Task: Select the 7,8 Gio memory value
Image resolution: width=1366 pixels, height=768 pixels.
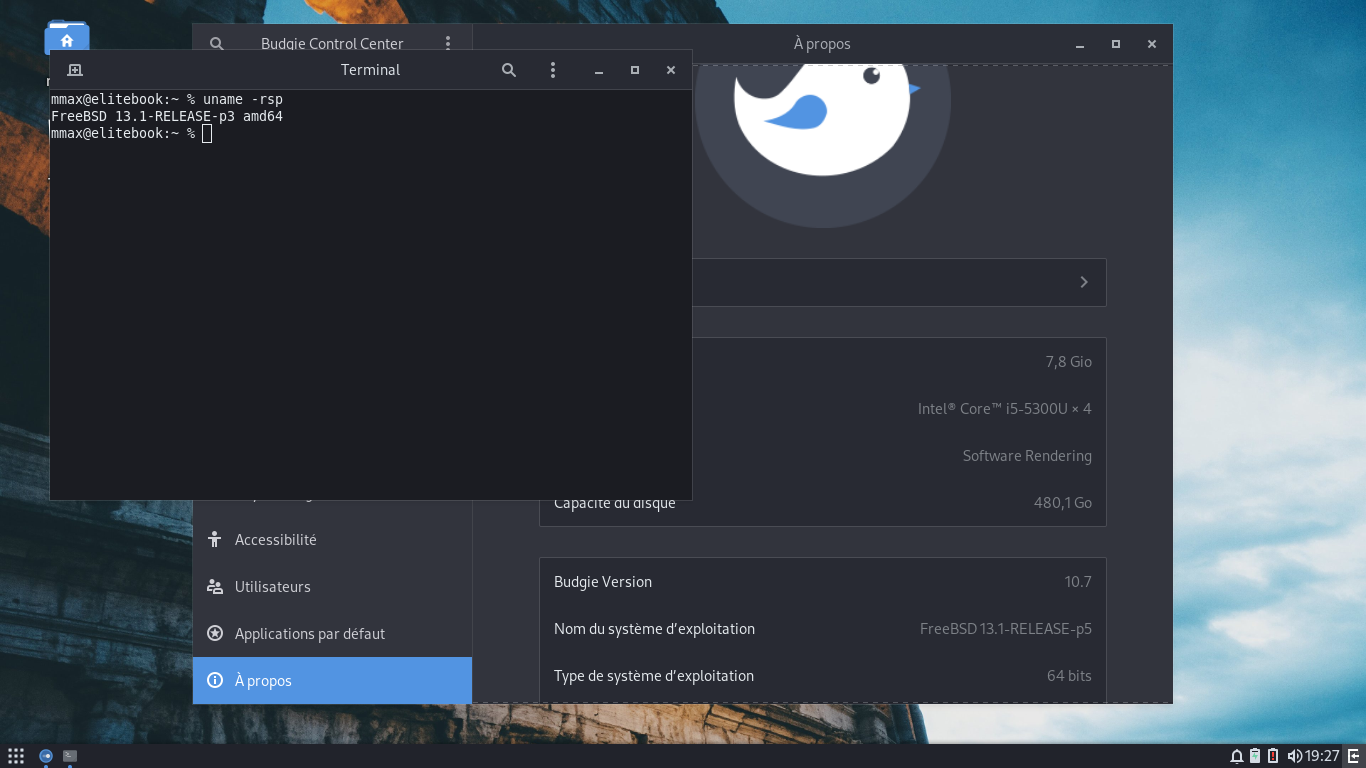Action: click(x=1068, y=362)
